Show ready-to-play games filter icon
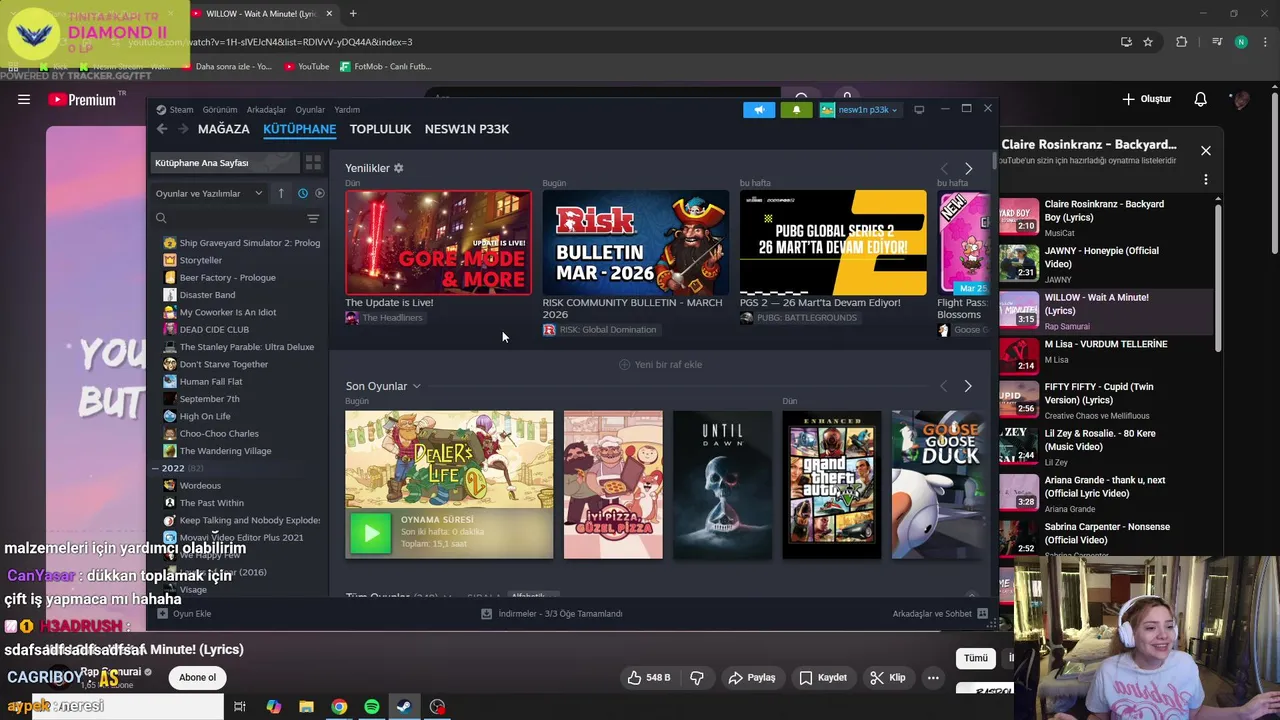 point(320,193)
